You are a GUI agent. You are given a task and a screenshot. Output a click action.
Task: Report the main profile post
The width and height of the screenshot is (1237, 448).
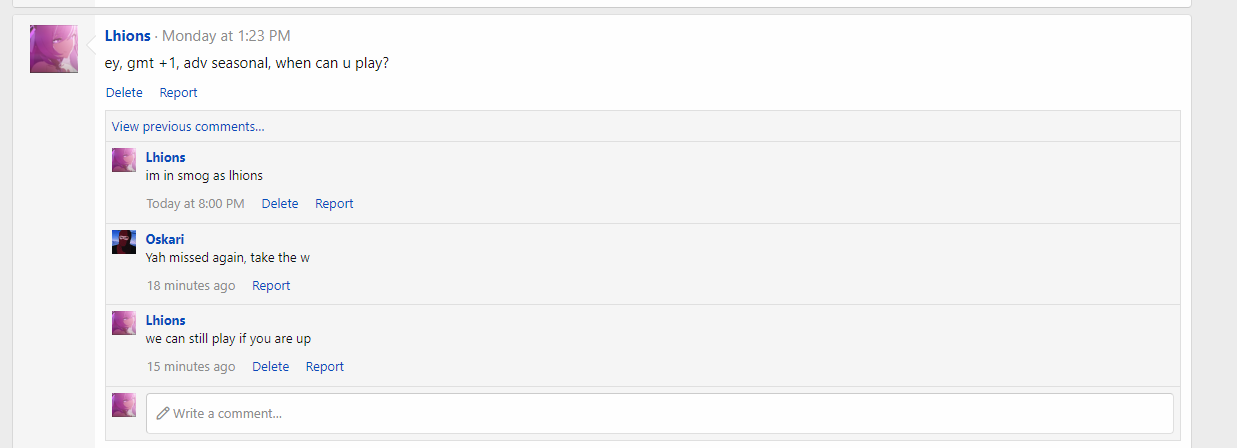(178, 93)
